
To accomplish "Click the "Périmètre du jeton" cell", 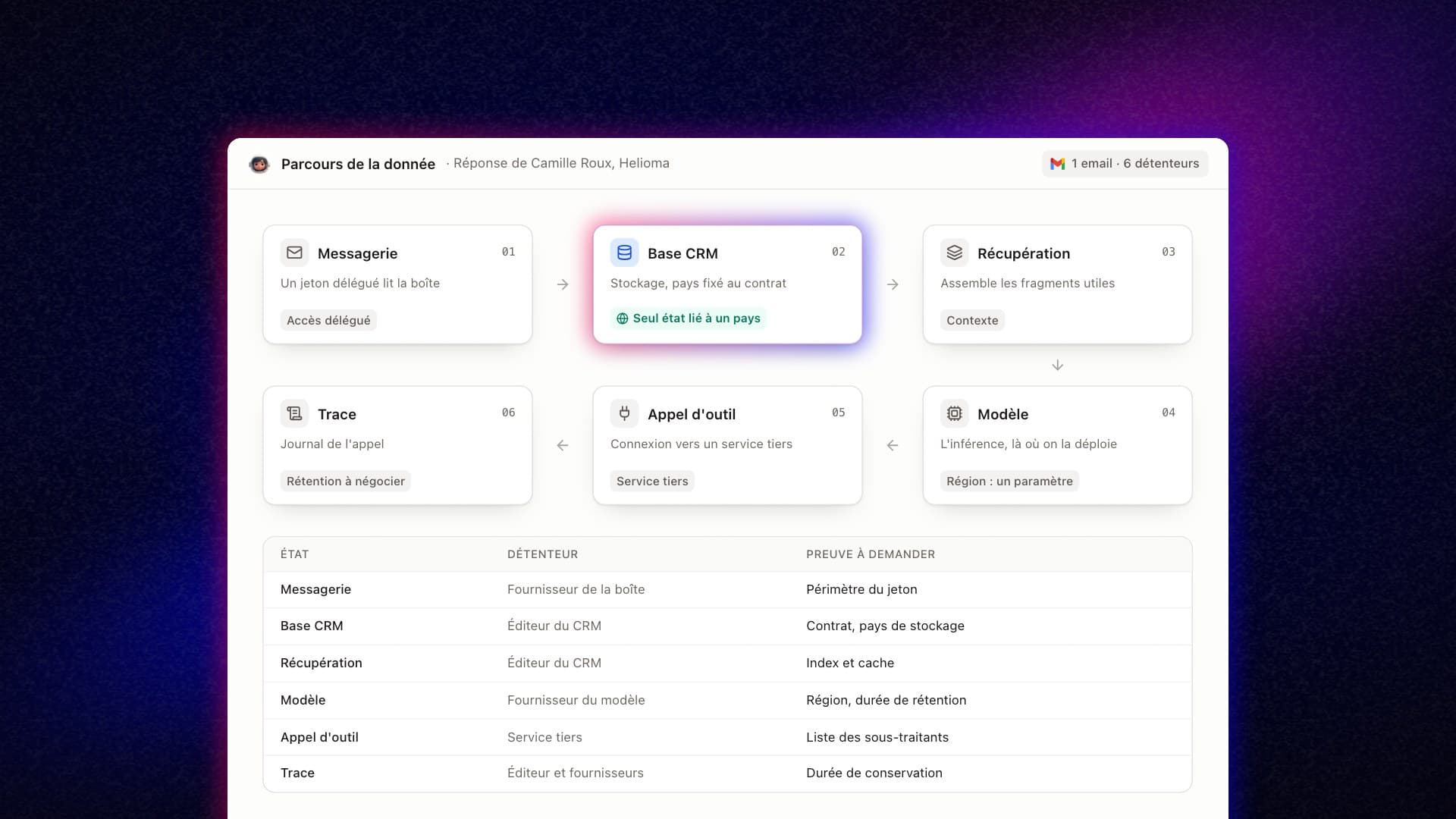I will (x=861, y=589).
